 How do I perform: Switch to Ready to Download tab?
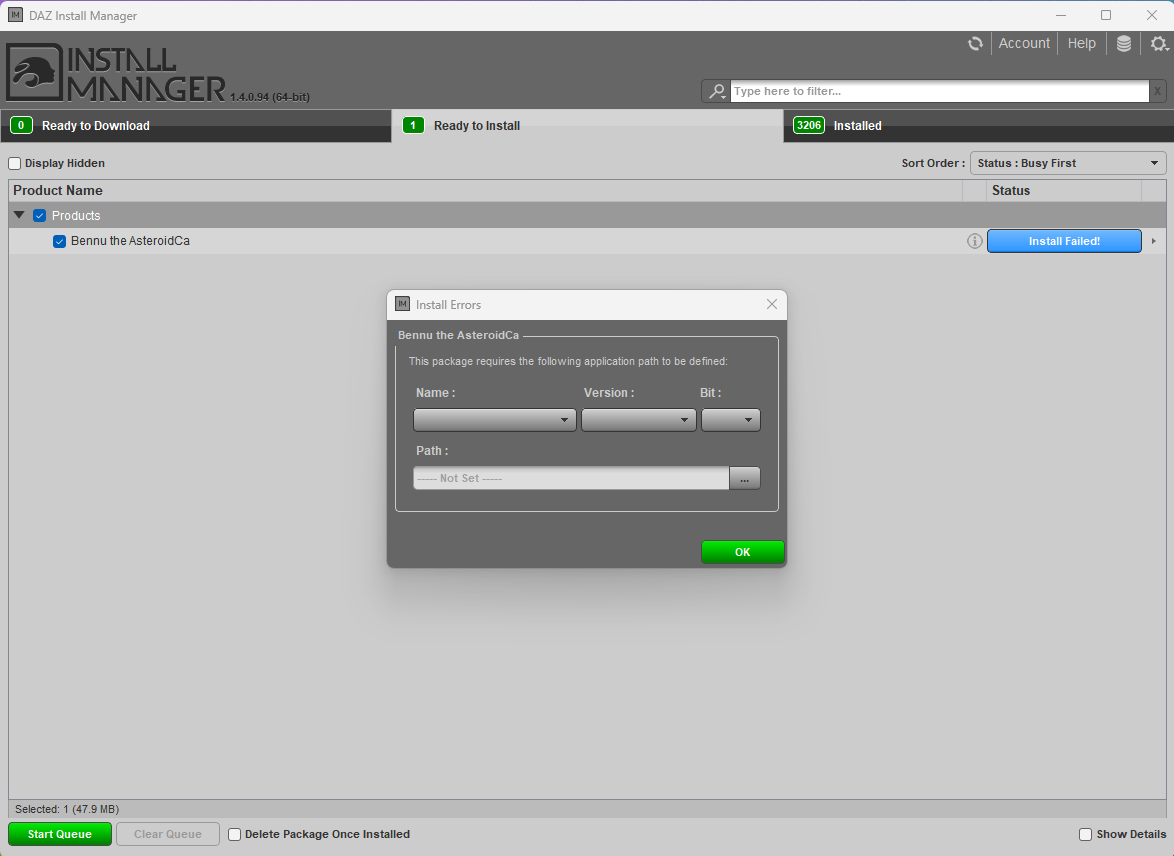pyautogui.click(x=195, y=126)
